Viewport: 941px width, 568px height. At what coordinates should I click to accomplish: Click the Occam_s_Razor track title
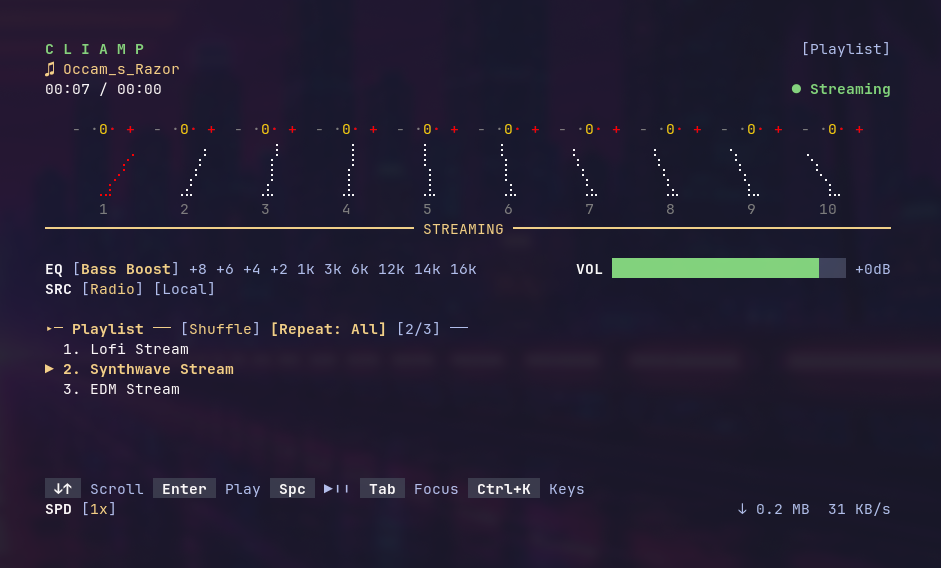click(x=121, y=69)
